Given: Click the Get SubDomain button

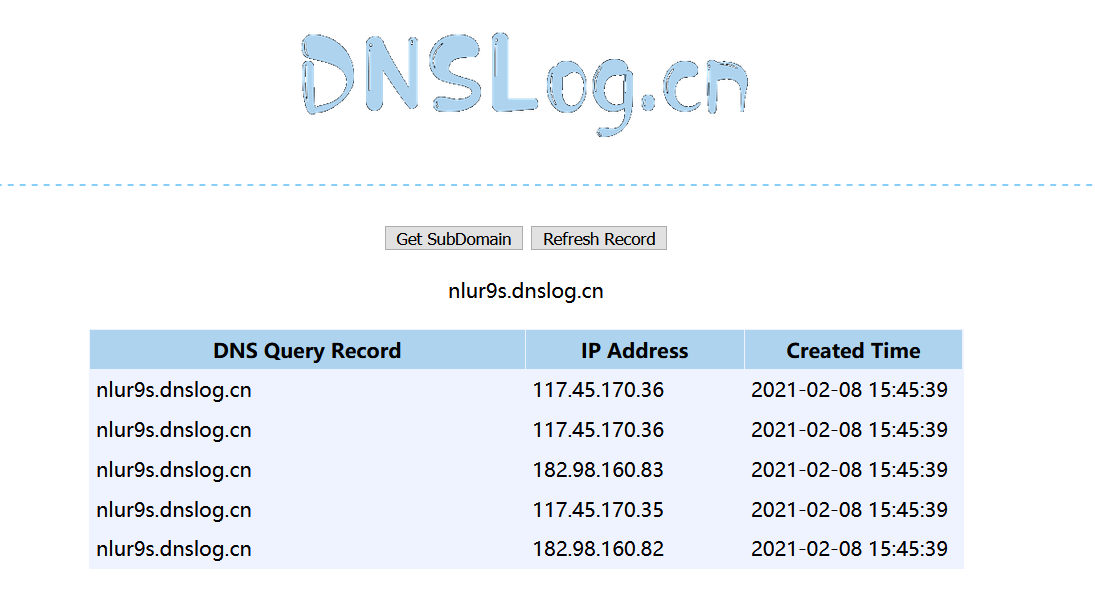Looking at the screenshot, I should point(453,238).
